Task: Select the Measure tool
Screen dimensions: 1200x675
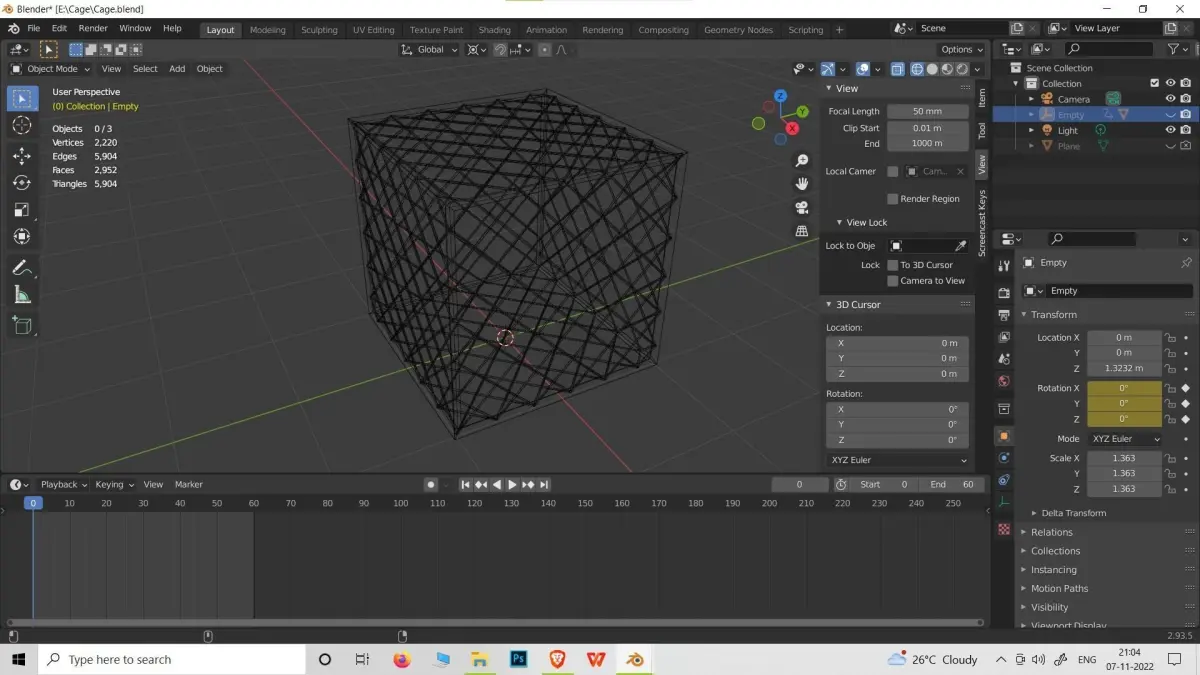Action: coord(22,295)
